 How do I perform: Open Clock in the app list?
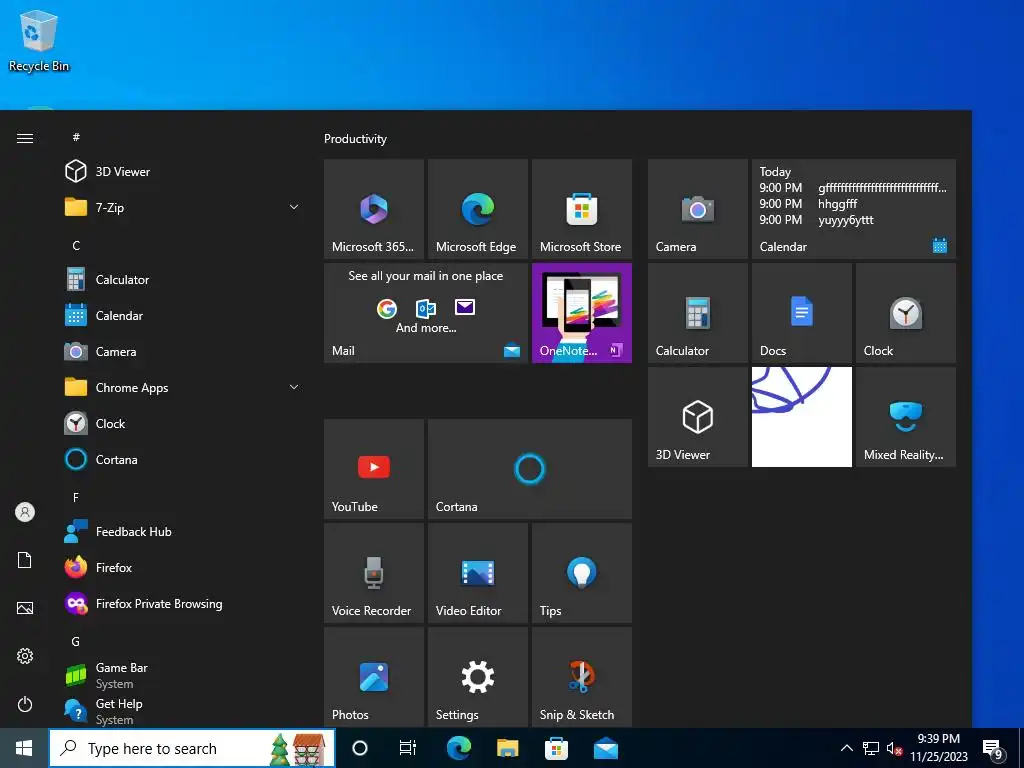point(181,424)
